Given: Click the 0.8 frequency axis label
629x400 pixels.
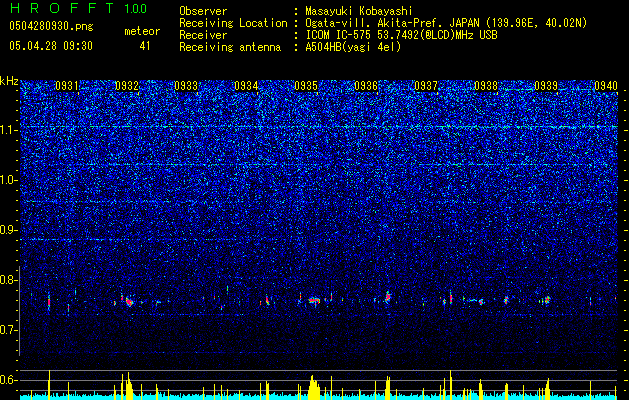Looking at the screenshot, I should click(9, 280).
